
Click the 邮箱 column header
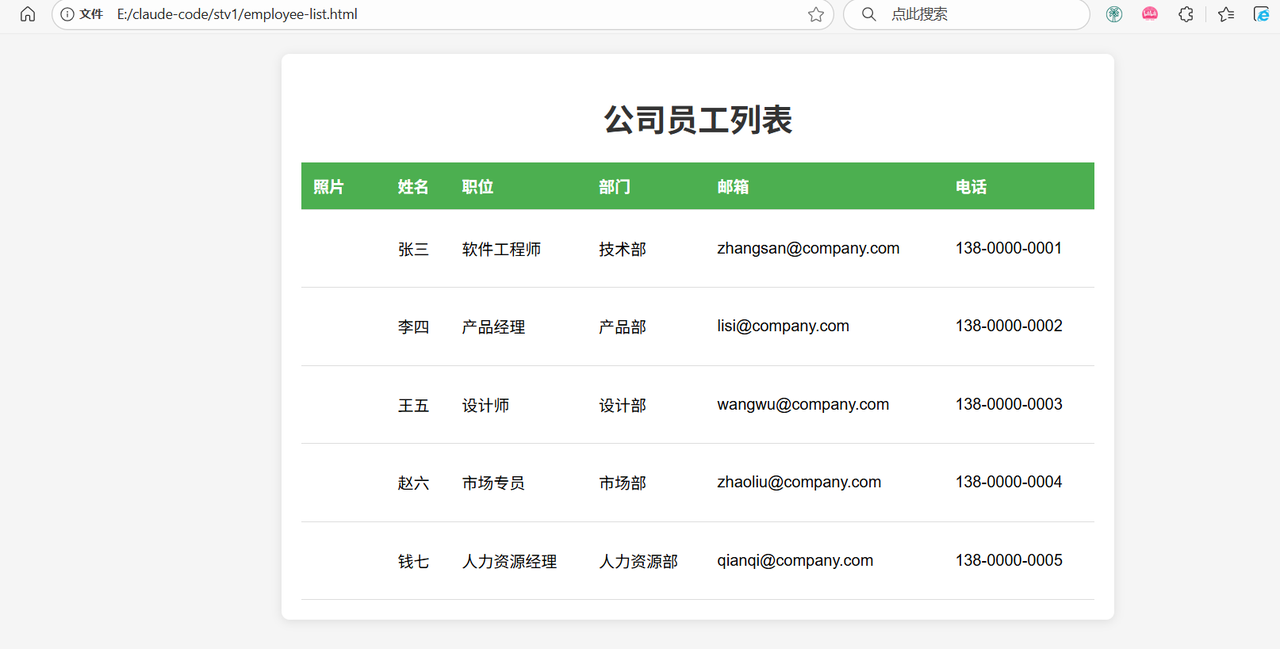tap(733, 187)
